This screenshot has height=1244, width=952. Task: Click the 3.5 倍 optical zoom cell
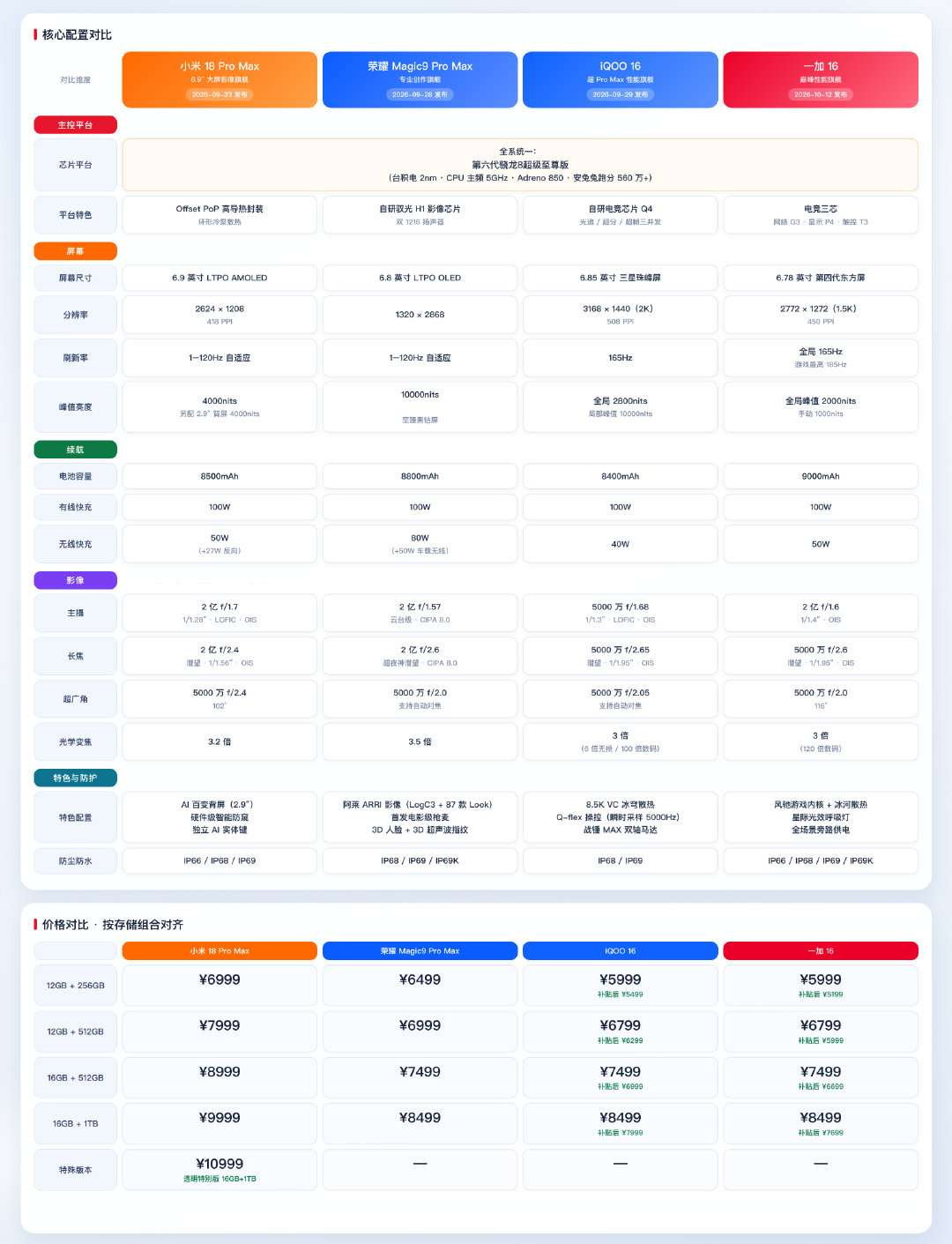click(420, 742)
